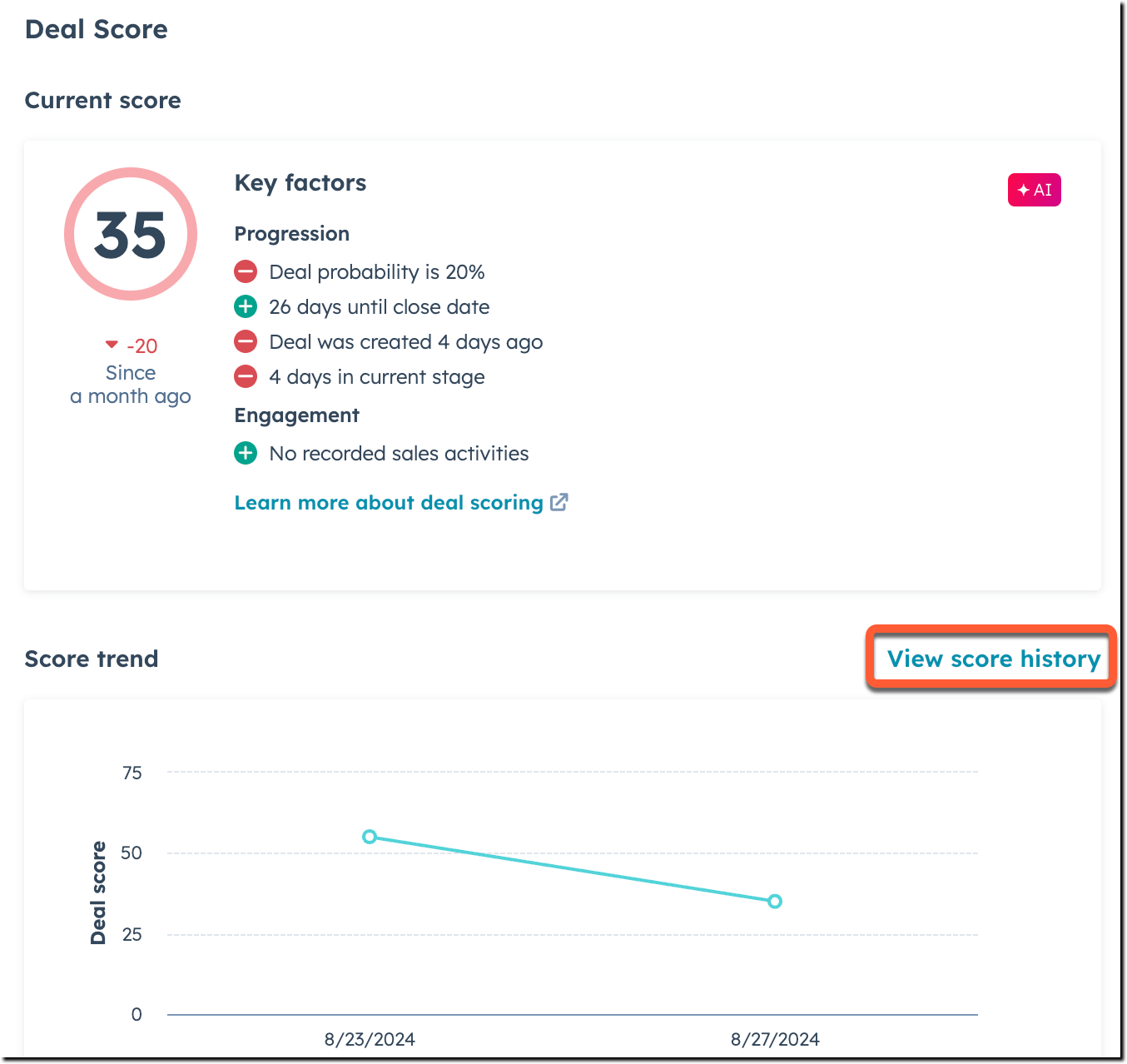Click minus icon next to Deal was created

pyautogui.click(x=246, y=341)
